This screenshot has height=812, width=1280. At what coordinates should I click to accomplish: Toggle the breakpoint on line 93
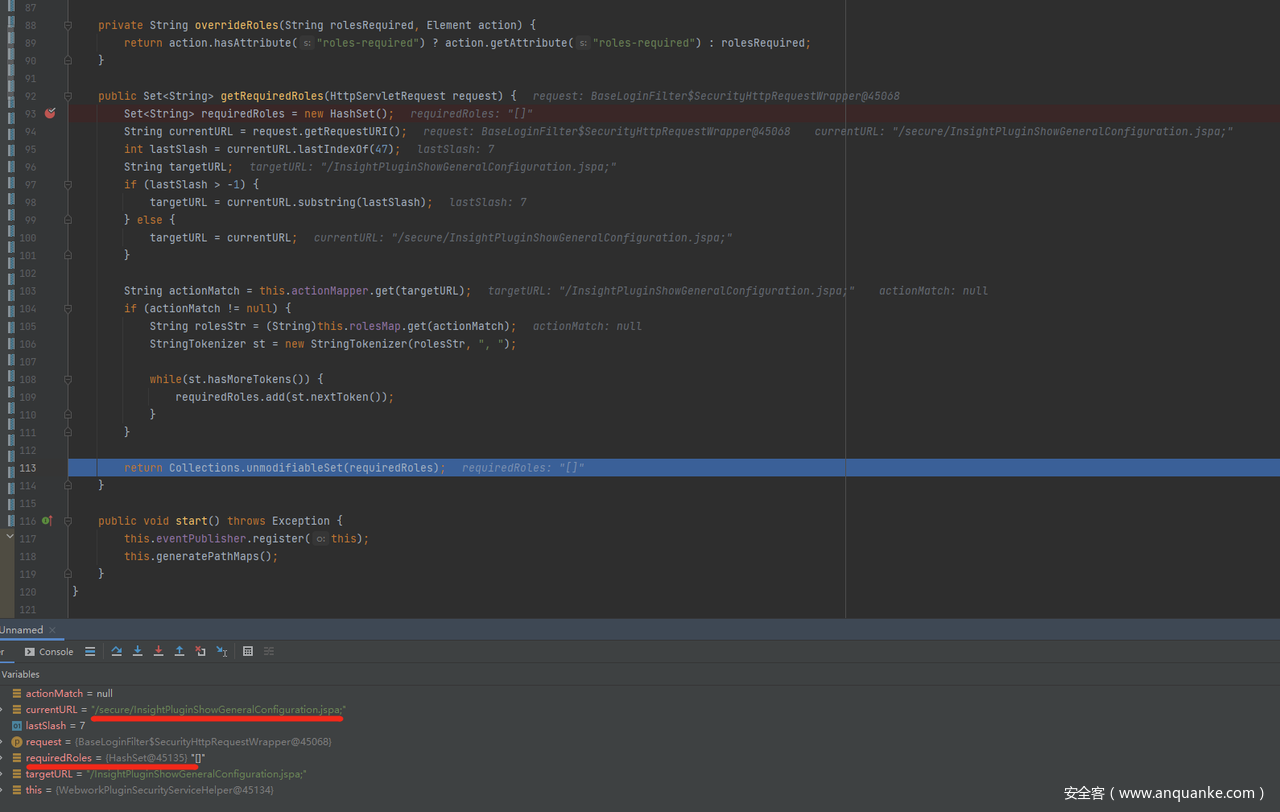[50, 114]
